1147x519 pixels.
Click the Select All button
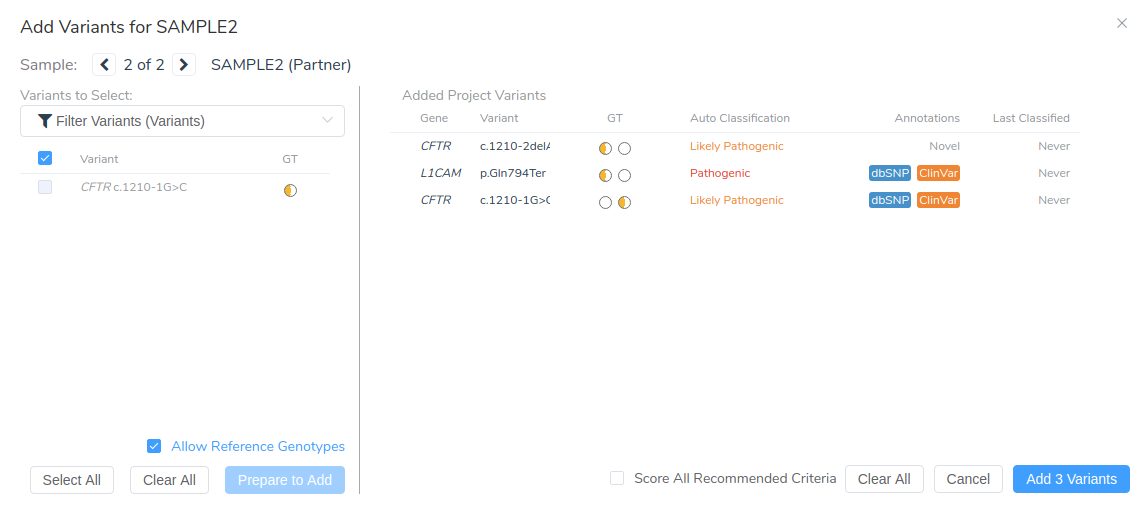[72, 480]
